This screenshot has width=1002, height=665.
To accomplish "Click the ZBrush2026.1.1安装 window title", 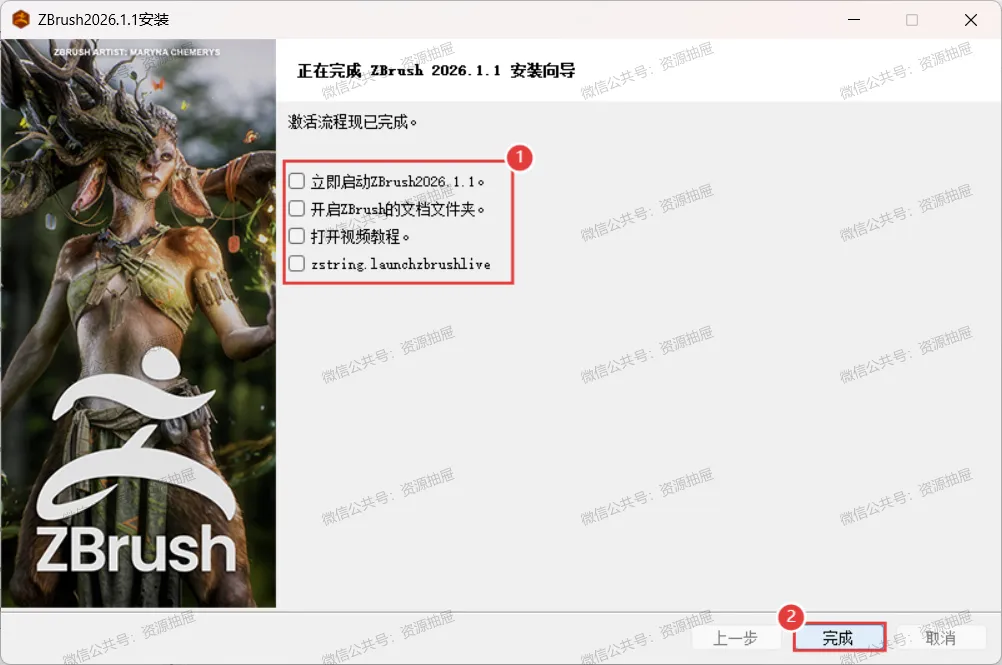I will pos(103,20).
